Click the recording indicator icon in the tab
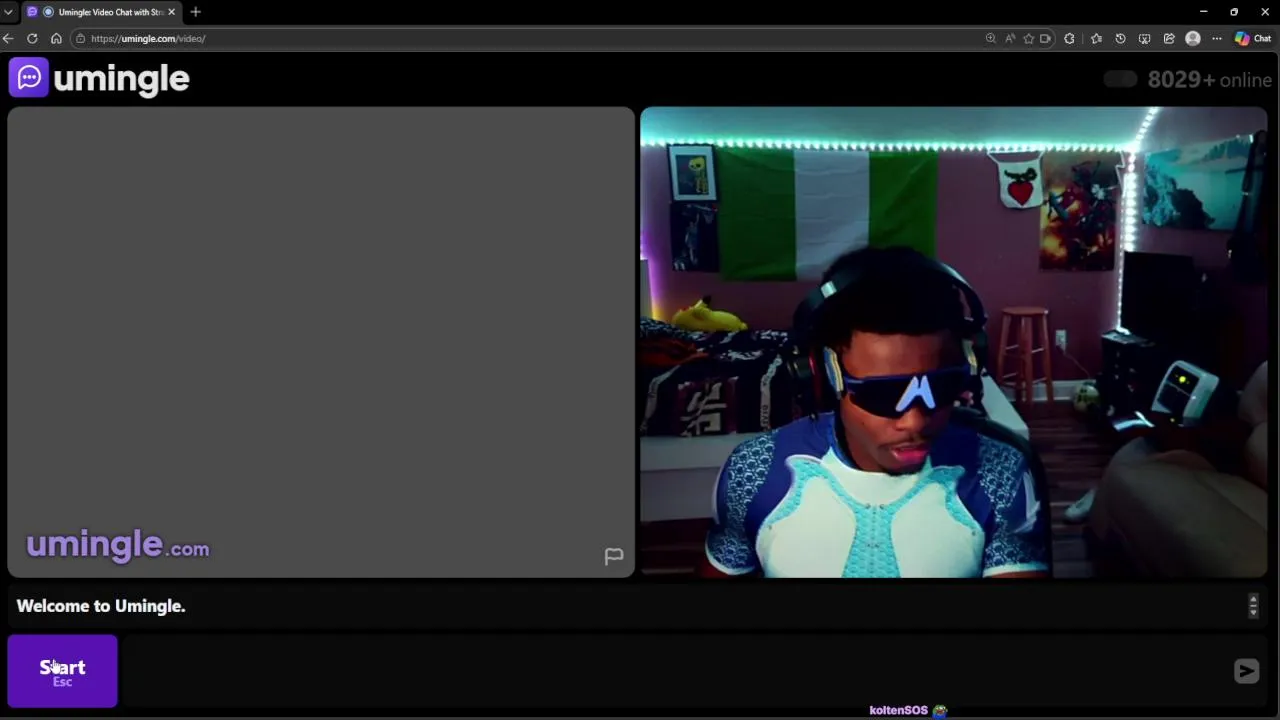1280x720 pixels. click(x=48, y=12)
